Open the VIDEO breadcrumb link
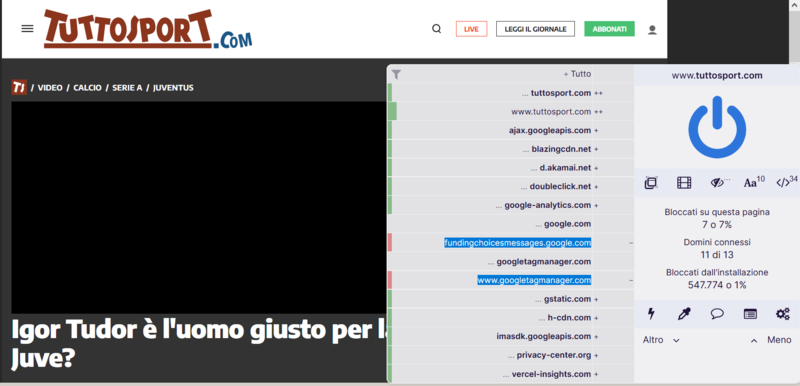Image resolution: width=800 pixels, height=386 pixels. [x=50, y=88]
